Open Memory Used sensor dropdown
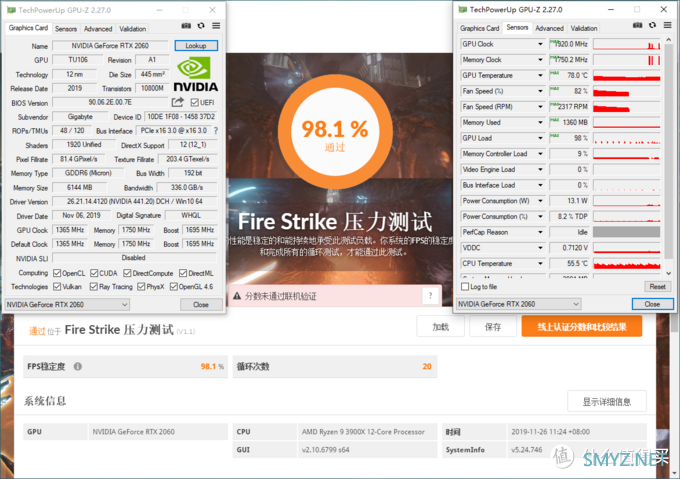 click(x=540, y=122)
